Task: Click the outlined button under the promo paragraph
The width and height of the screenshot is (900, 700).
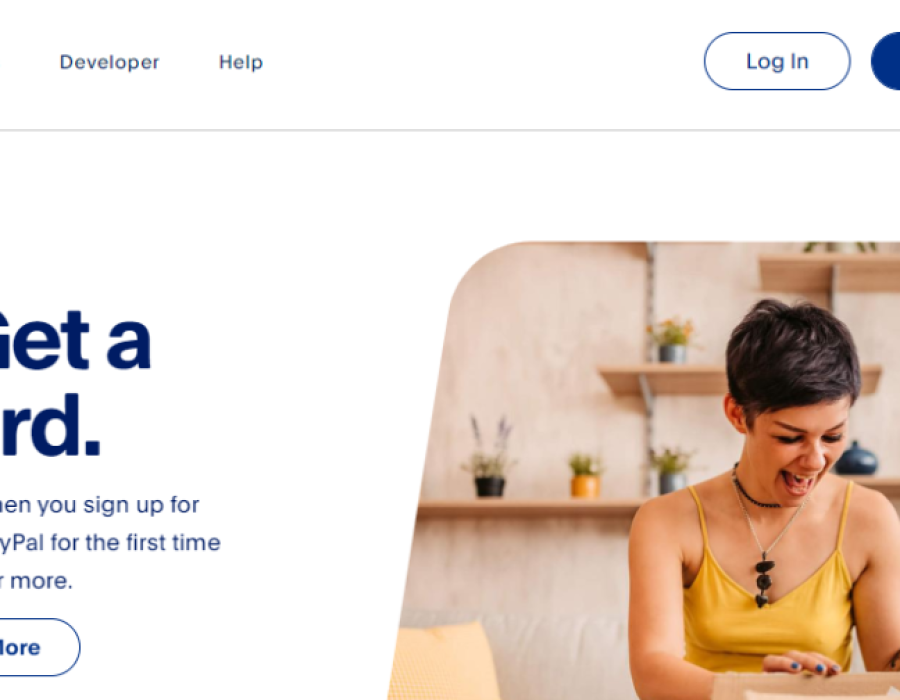Action: pyautogui.click(x=38, y=647)
